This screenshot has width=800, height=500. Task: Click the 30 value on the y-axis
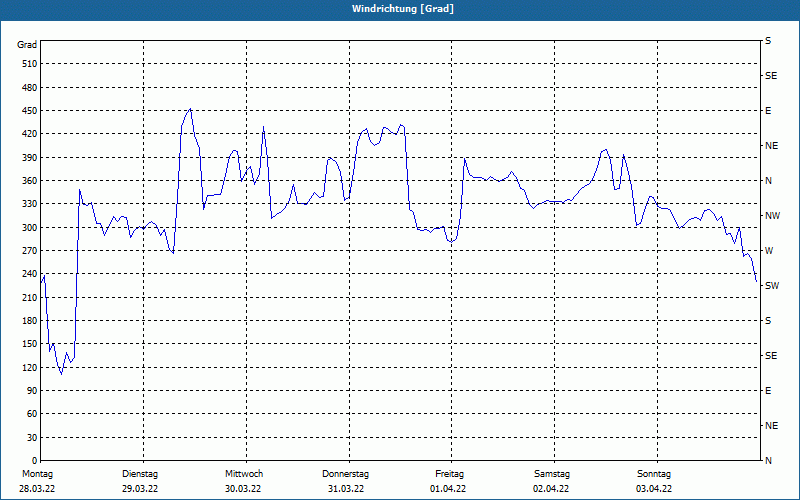[x=32, y=437]
